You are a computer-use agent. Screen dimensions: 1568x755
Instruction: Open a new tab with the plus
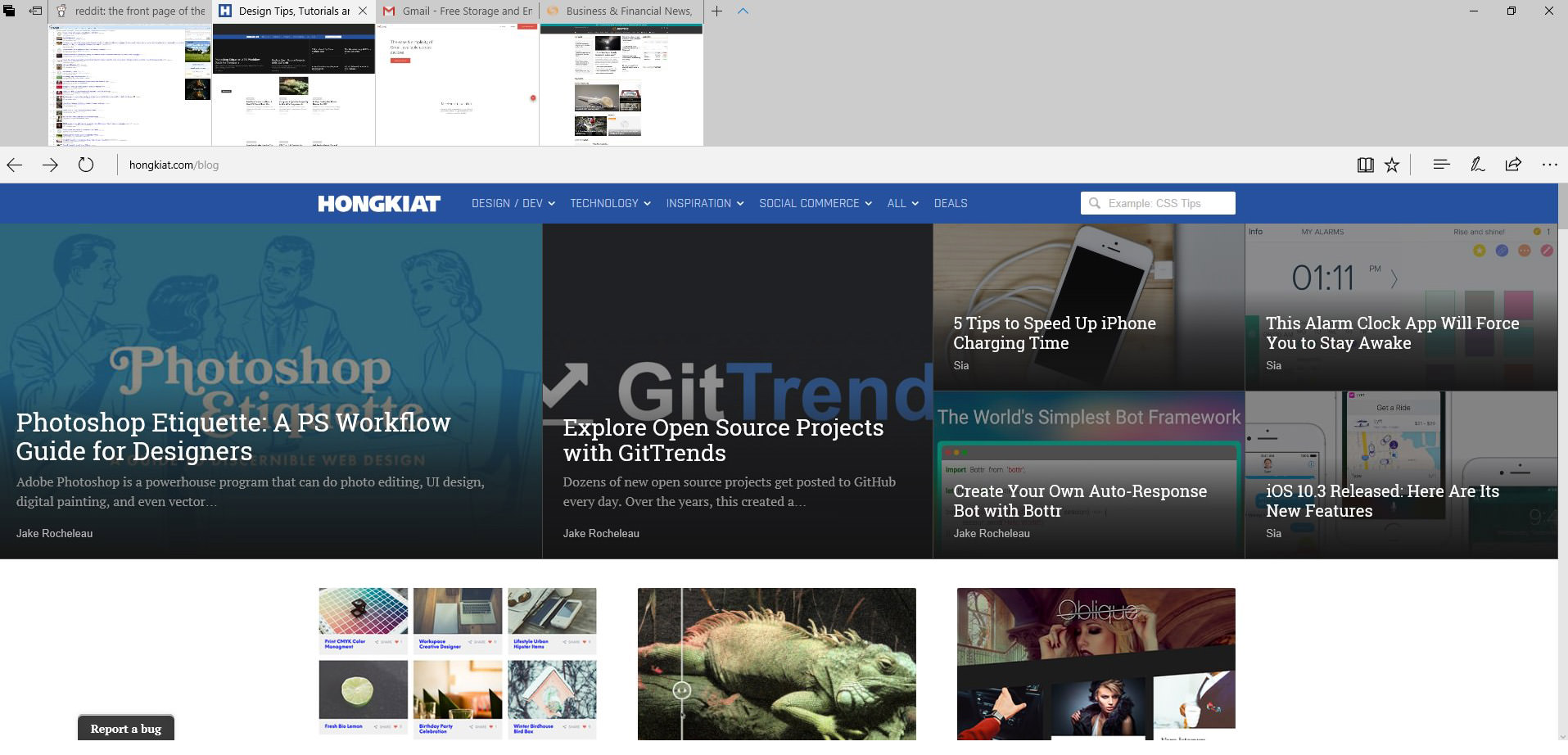(716, 11)
